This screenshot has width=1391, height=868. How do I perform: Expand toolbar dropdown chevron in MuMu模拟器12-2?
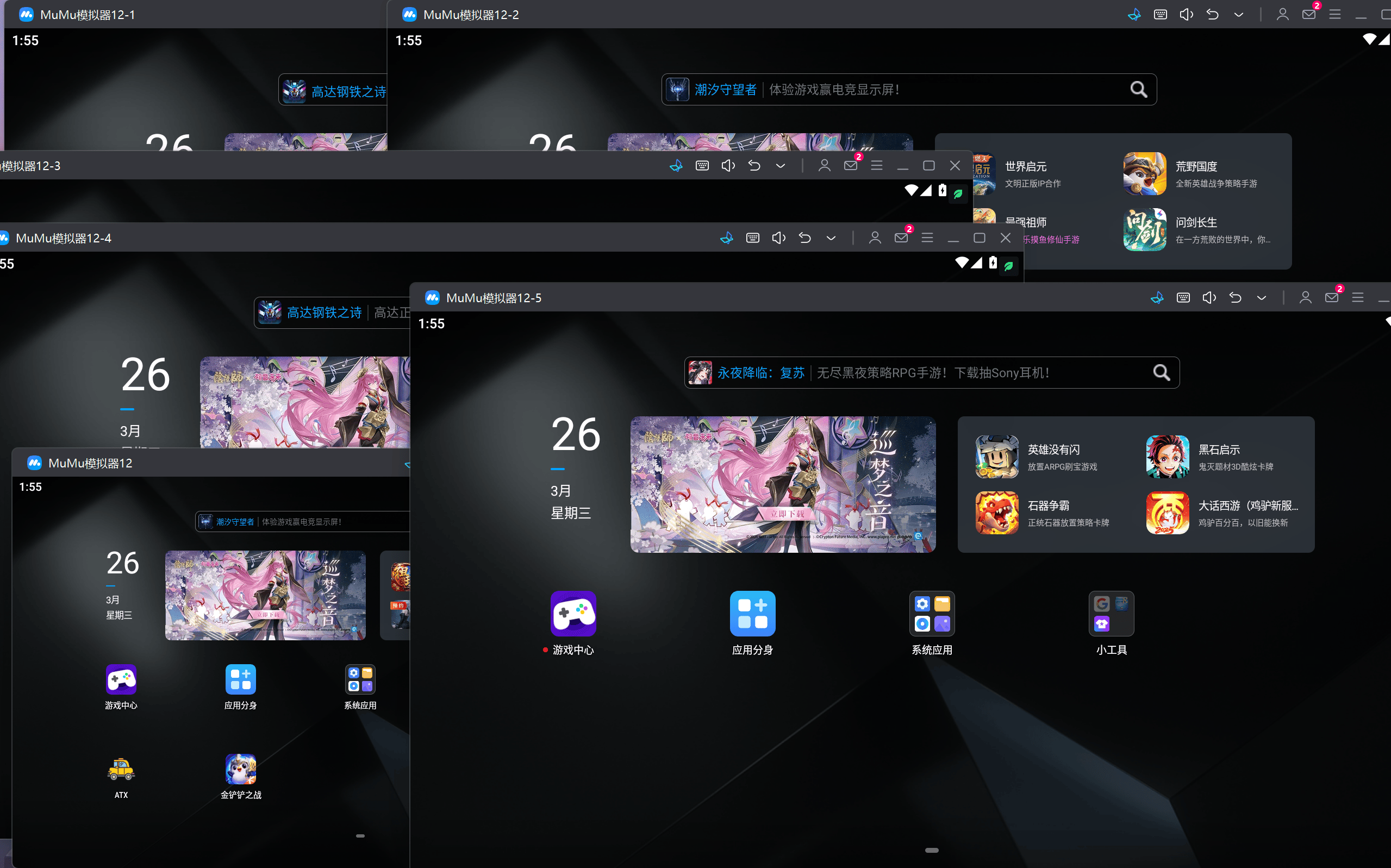[x=1238, y=14]
